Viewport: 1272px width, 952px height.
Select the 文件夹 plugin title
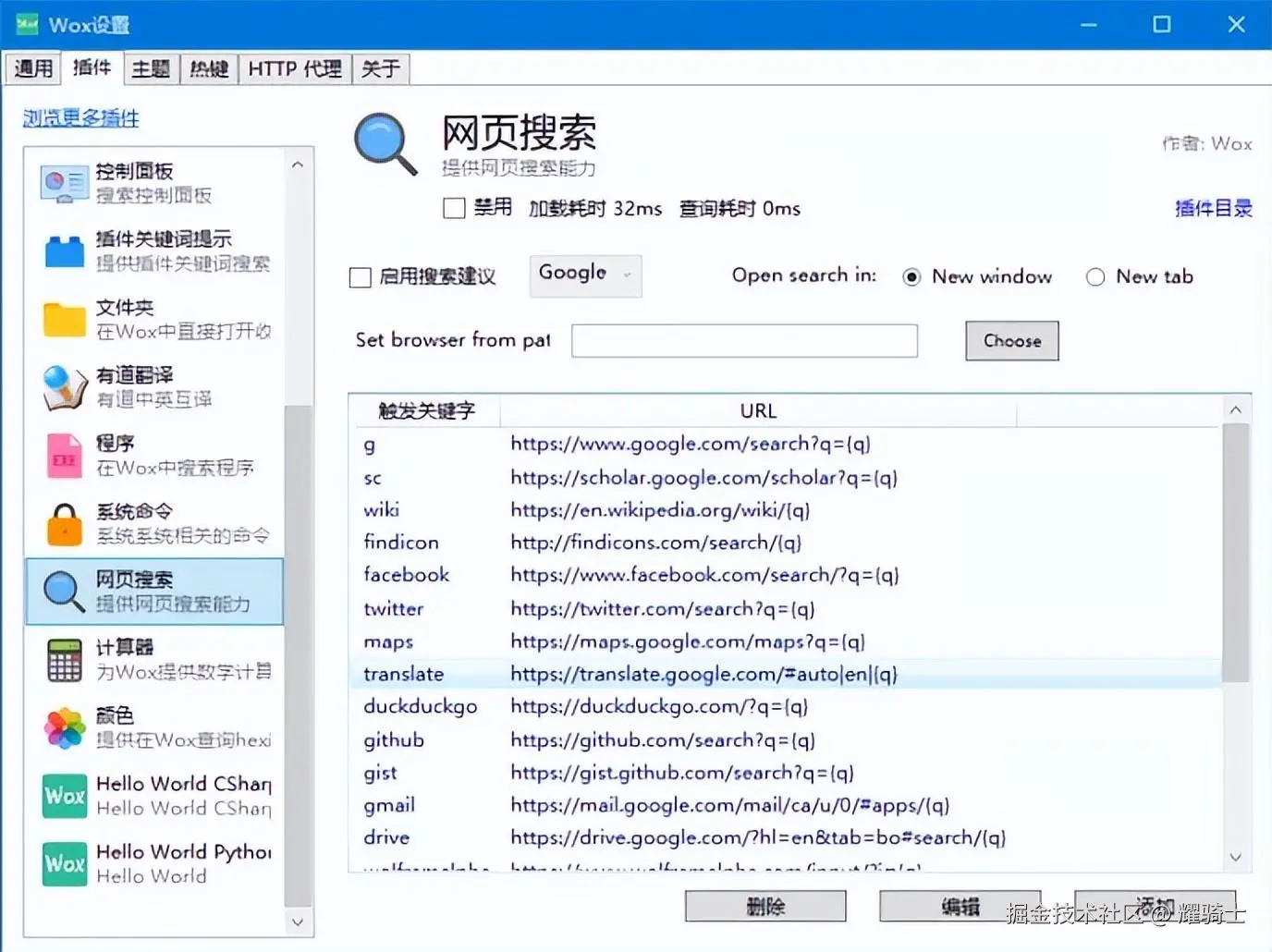point(125,308)
